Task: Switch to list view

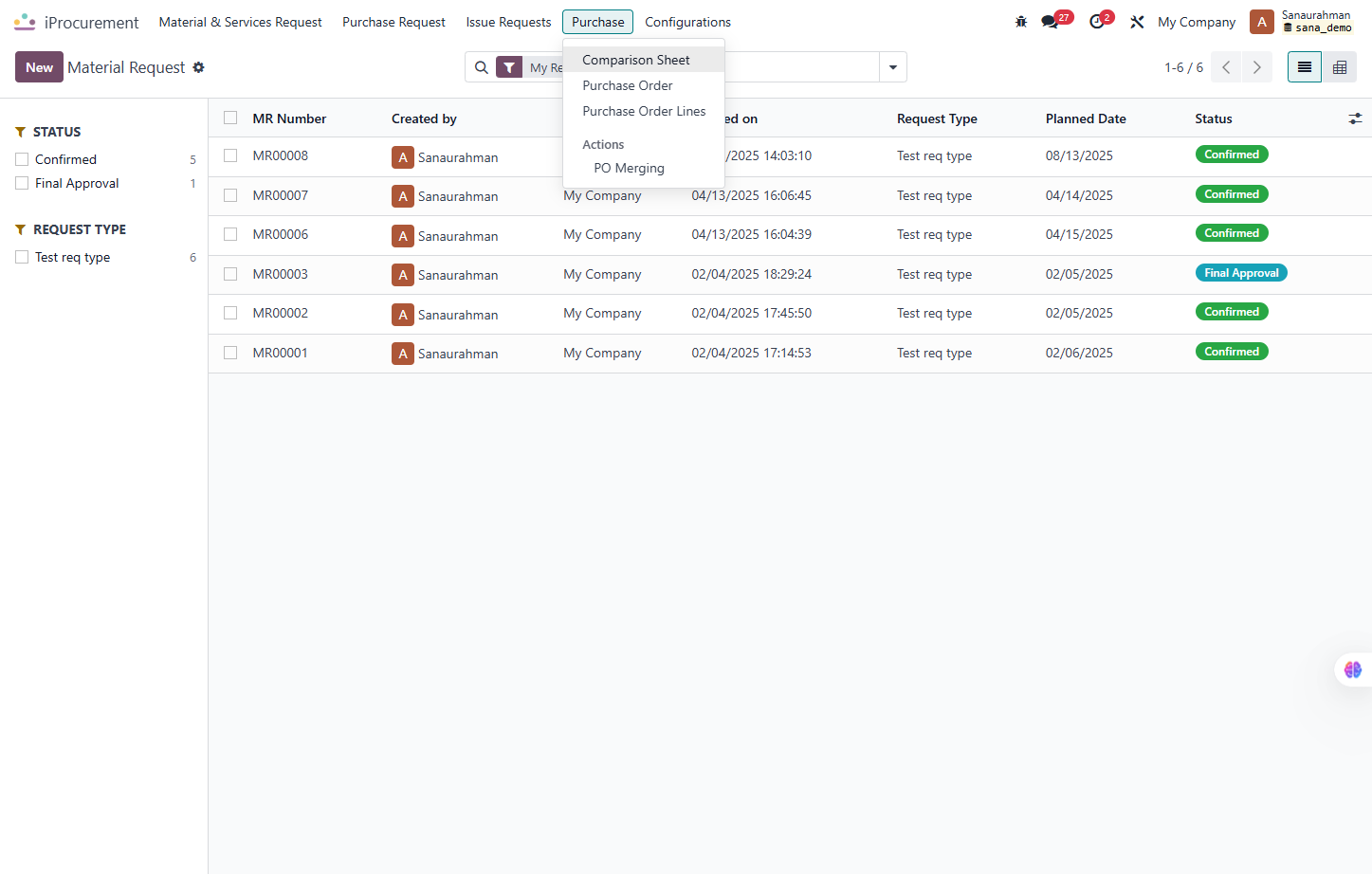Action: pyautogui.click(x=1305, y=67)
